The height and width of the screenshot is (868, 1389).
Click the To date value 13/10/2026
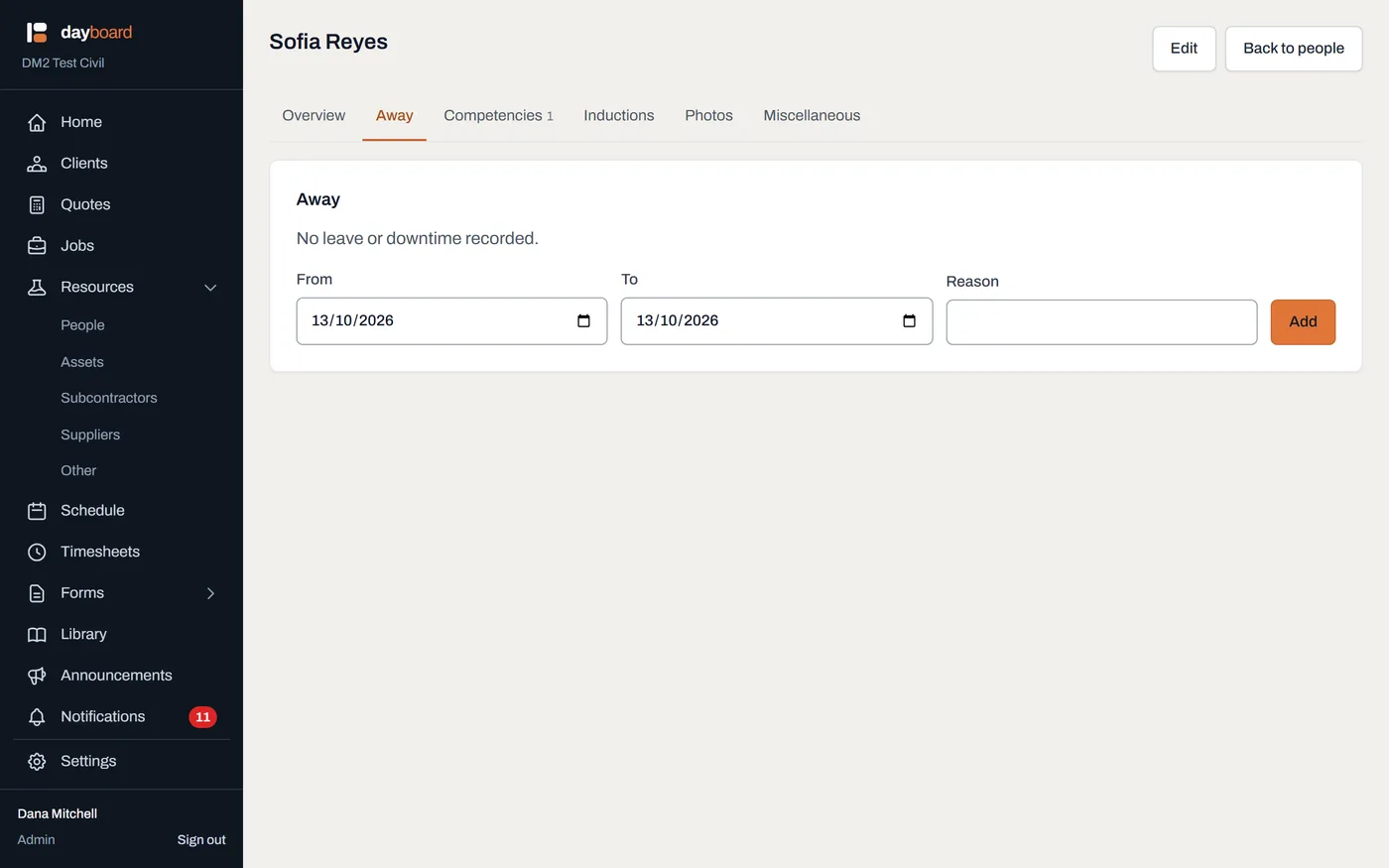tap(678, 320)
